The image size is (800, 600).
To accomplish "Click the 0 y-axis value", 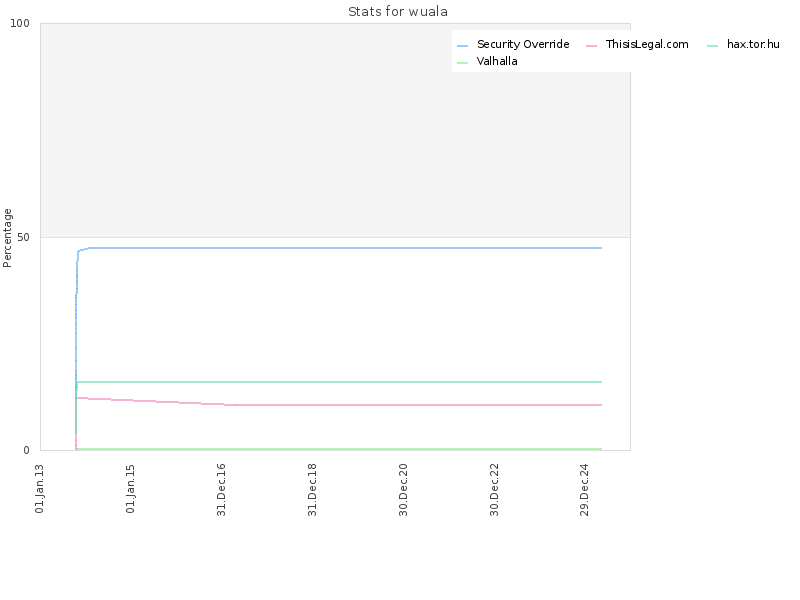I will pyautogui.click(x=27, y=451).
